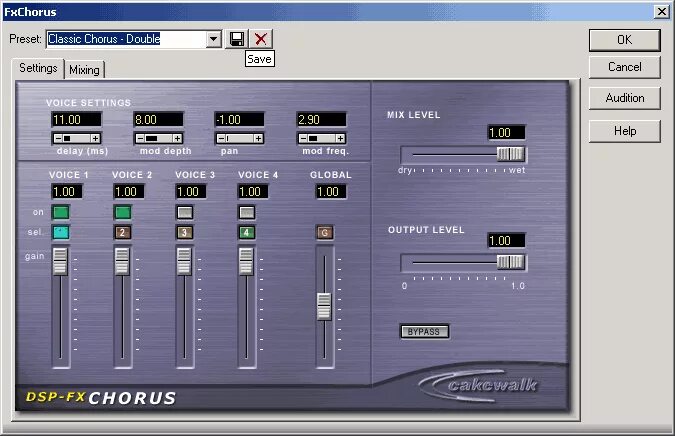Click the mod freq. value 2.90
The image size is (675, 436).
322,120
